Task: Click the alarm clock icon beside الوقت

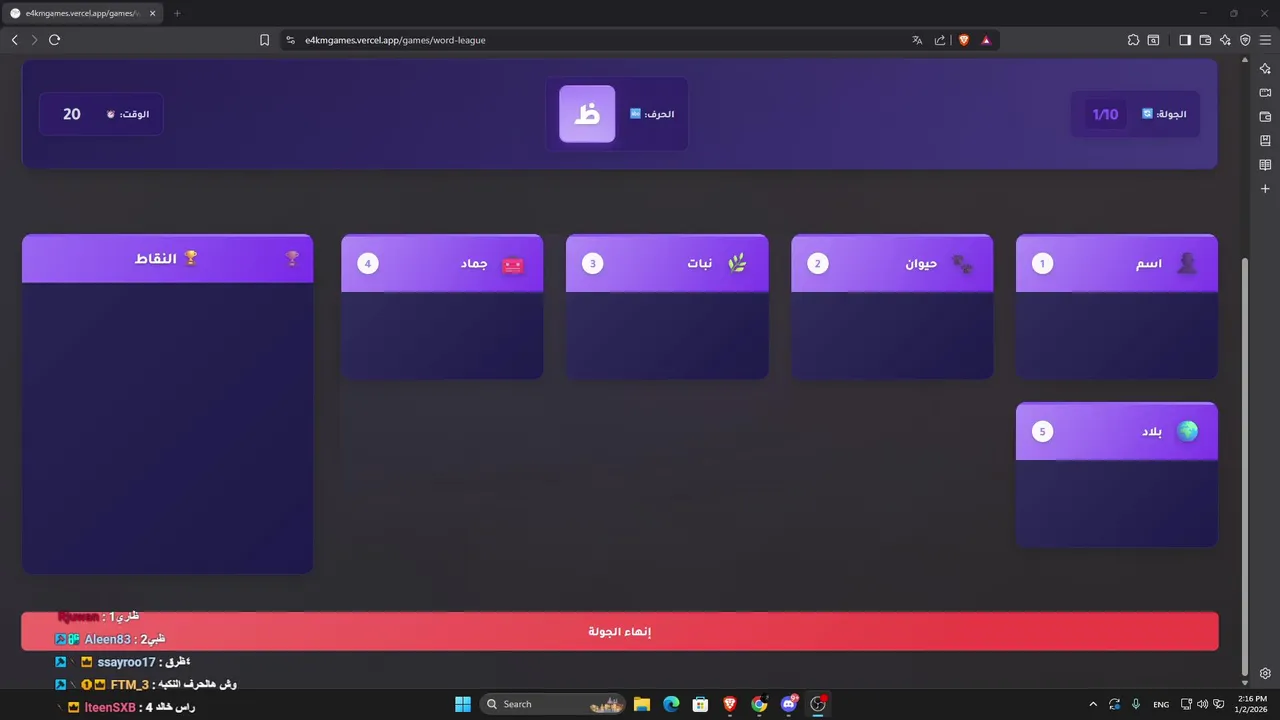Action: point(111,114)
